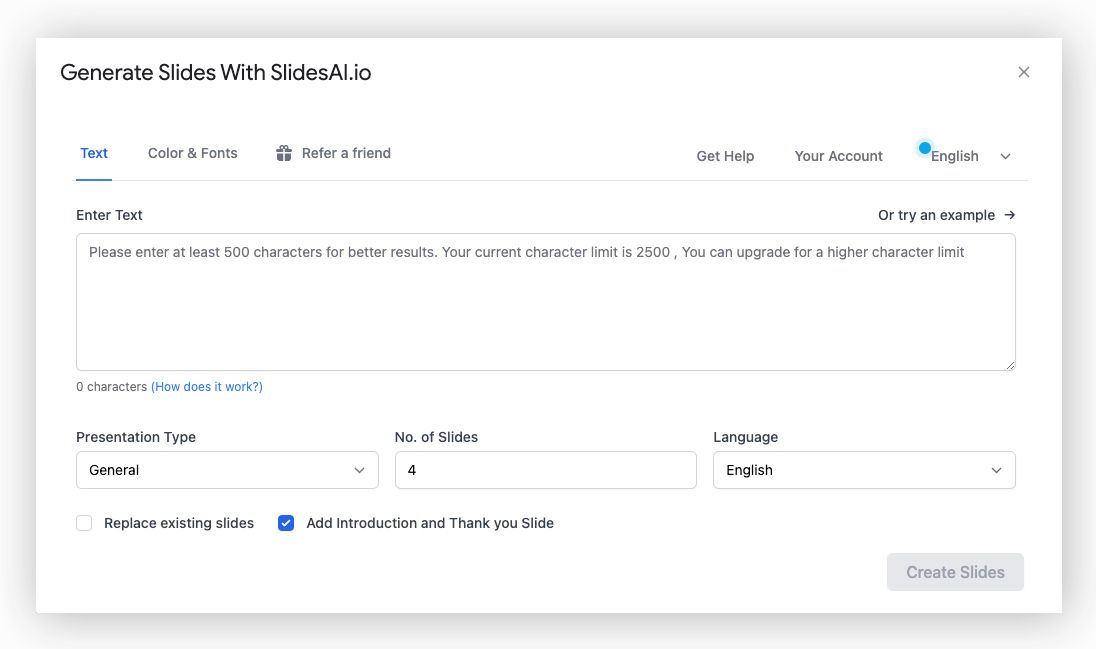Image resolution: width=1096 pixels, height=649 pixels.
Task: Open the Refer a friend tab
Action: (346, 153)
